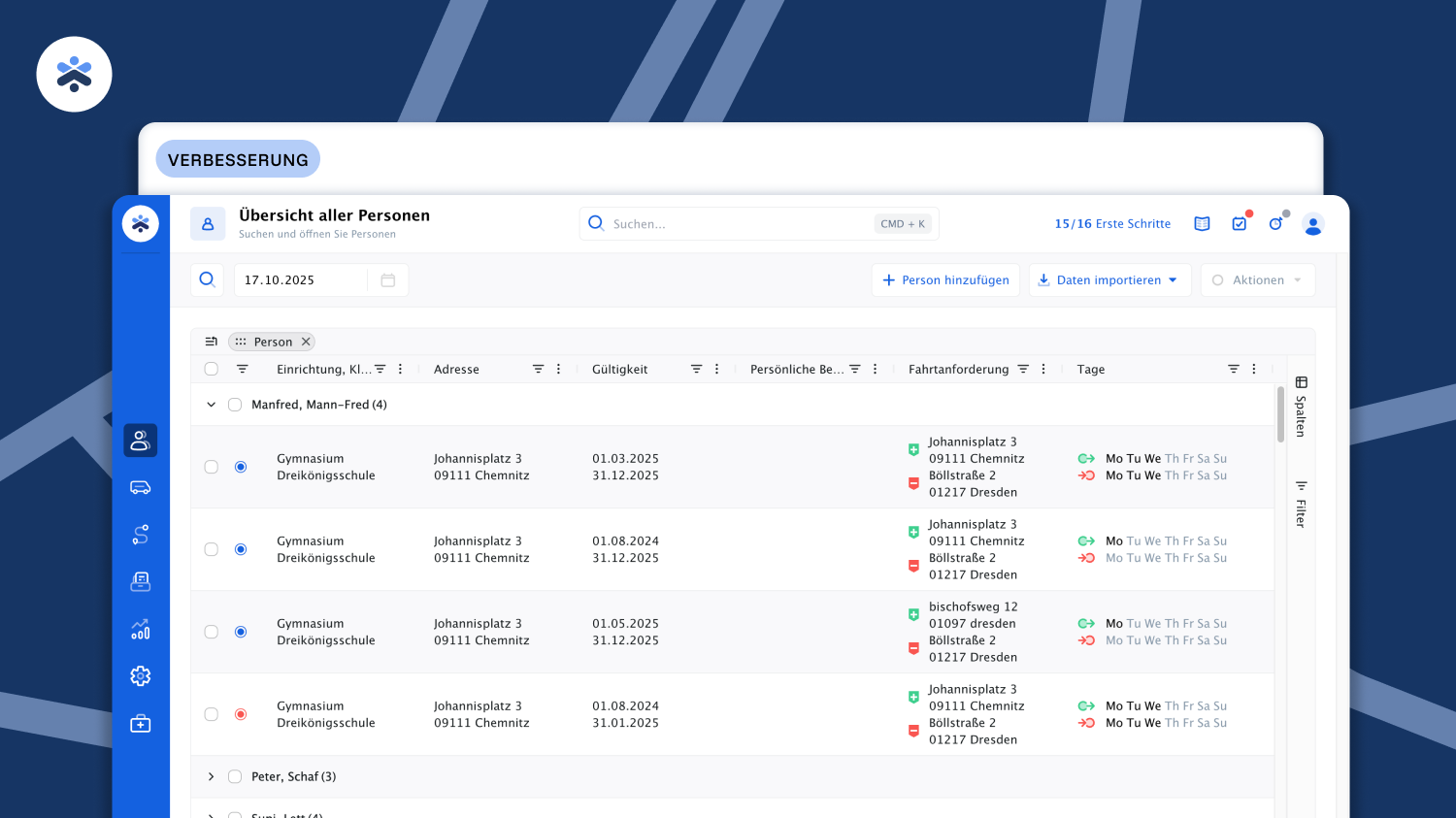Open the tasks checklist icon with red dot
The height and width of the screenshot is (818, 1456).
[1240, 224]
